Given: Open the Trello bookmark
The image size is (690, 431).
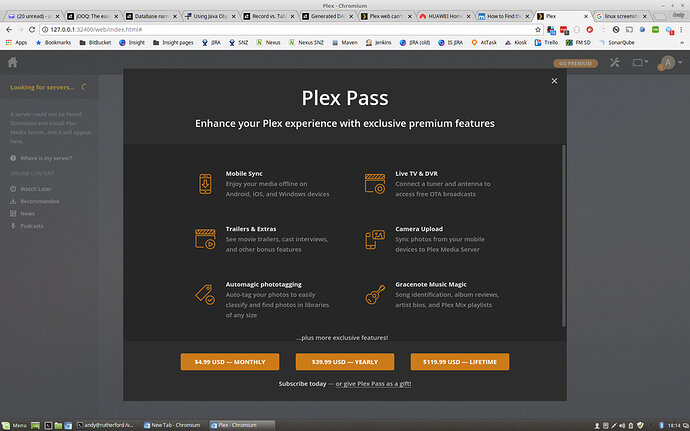Looking at the screenshot, I should [x=546, y=43].
